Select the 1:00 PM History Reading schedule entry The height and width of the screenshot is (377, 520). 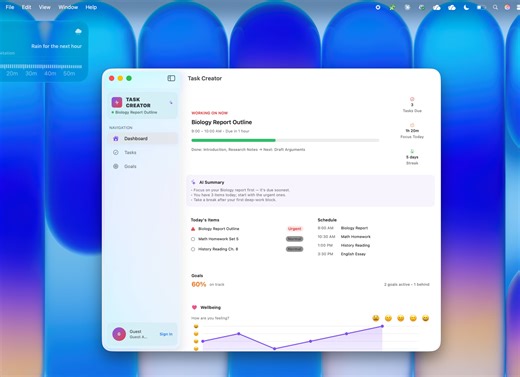(x=344, y=245)
